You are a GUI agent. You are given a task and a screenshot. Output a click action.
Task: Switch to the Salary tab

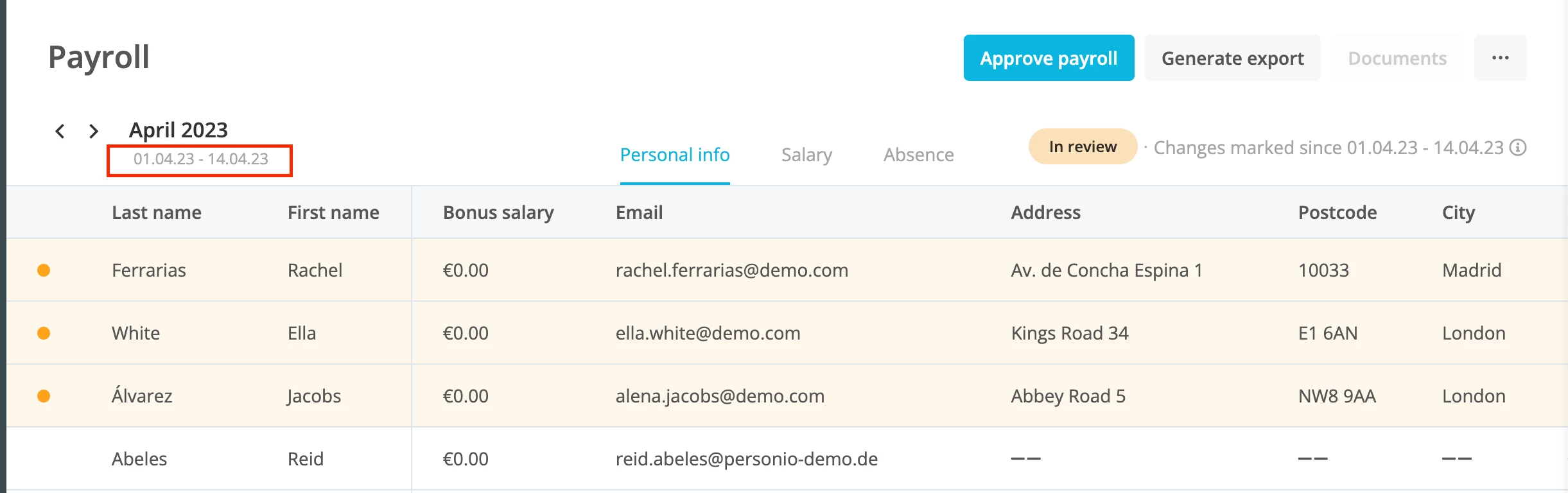806,155
